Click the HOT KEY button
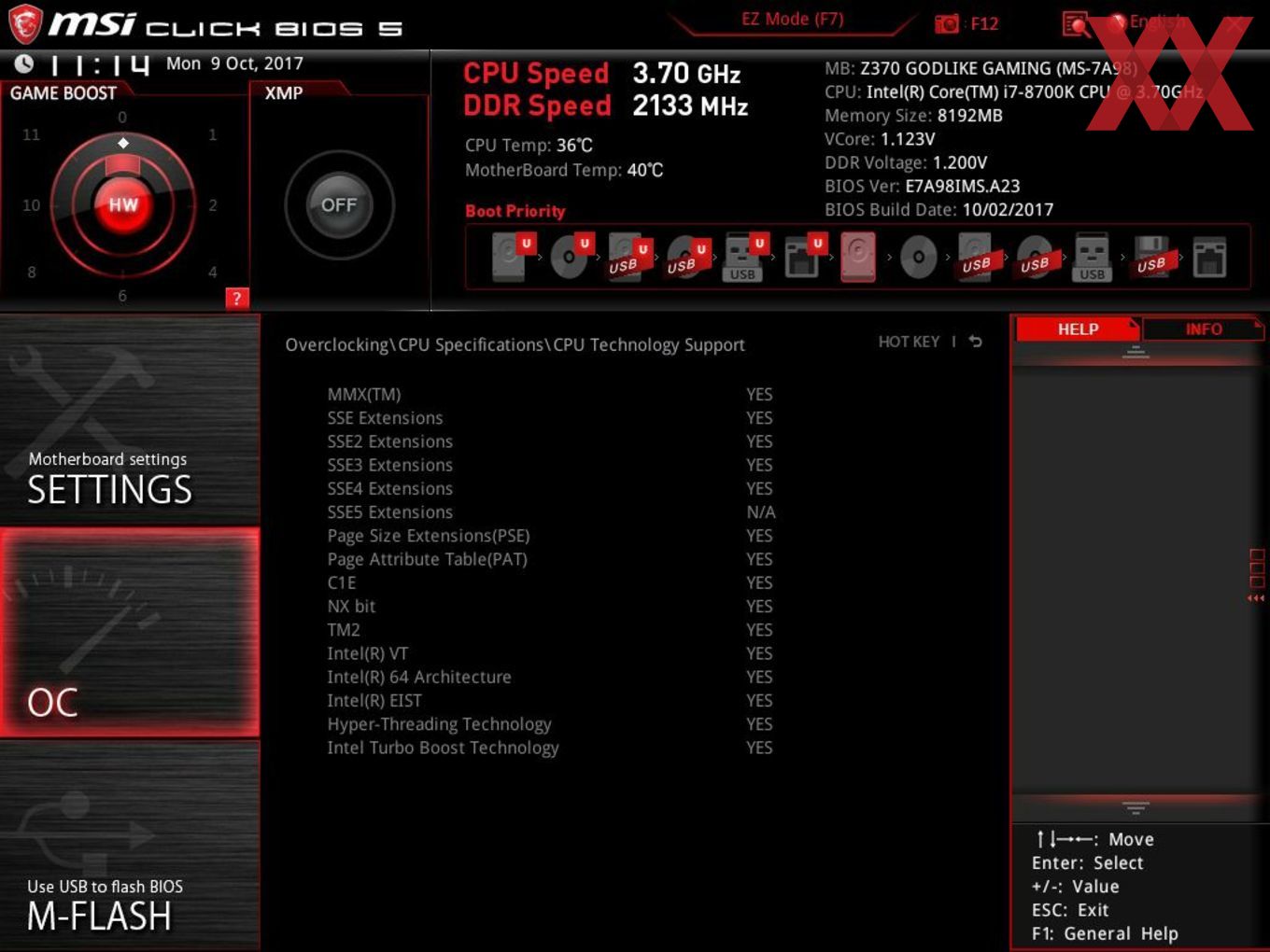Screen dimensions: 1270x952 pos(909,342)
